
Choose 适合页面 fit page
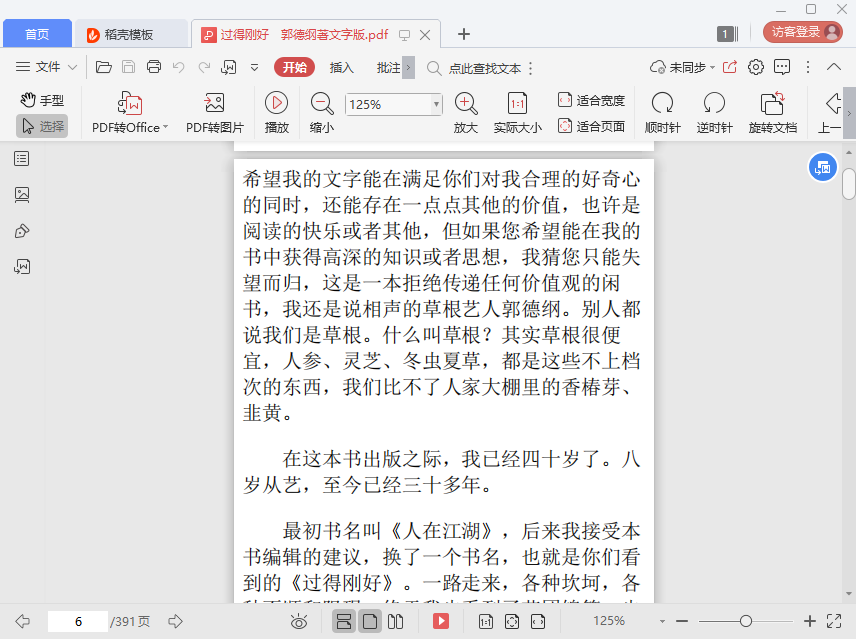click(591, 127)
